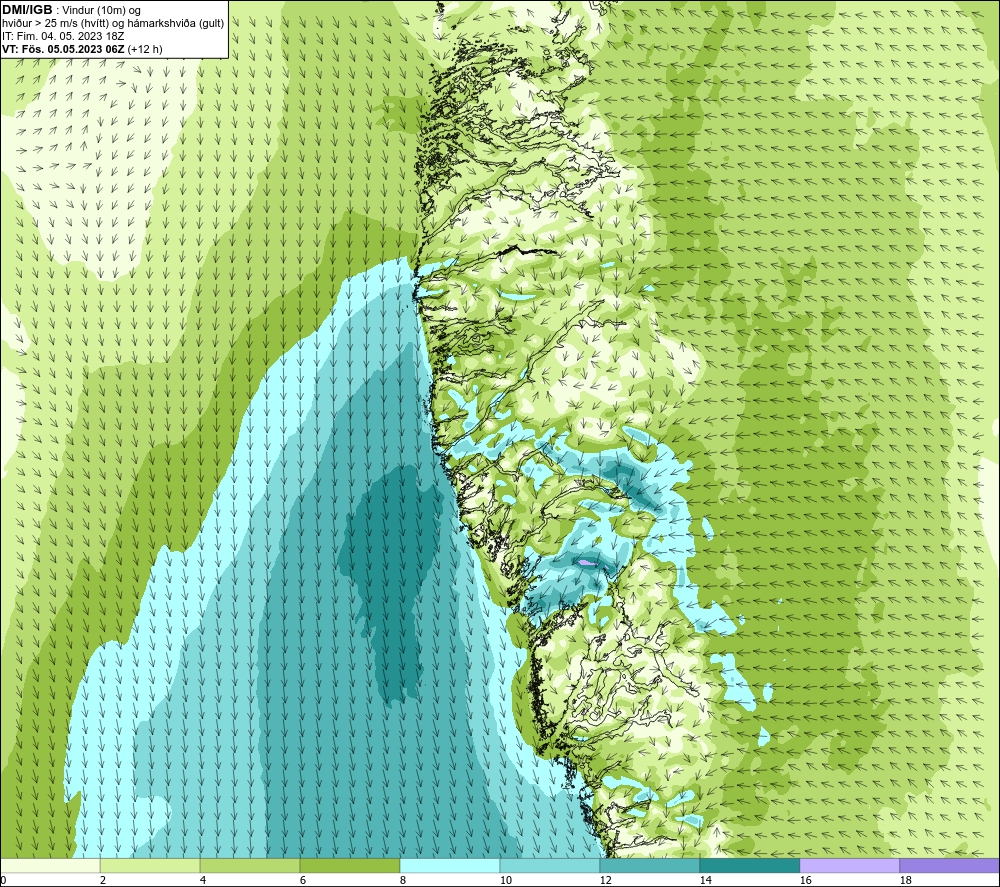Screen dimensions: 1000x887
Task: Click the 14–16 m/s dark teal swatch
Action: pos(749,865)
